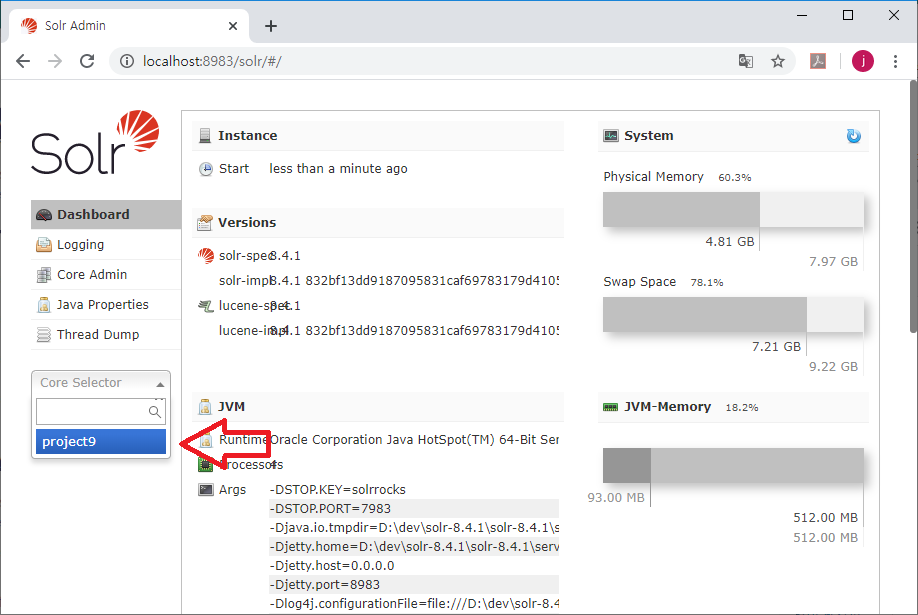
Task: Click the -Djetty.home argument line
Action: tap(413, 546)
